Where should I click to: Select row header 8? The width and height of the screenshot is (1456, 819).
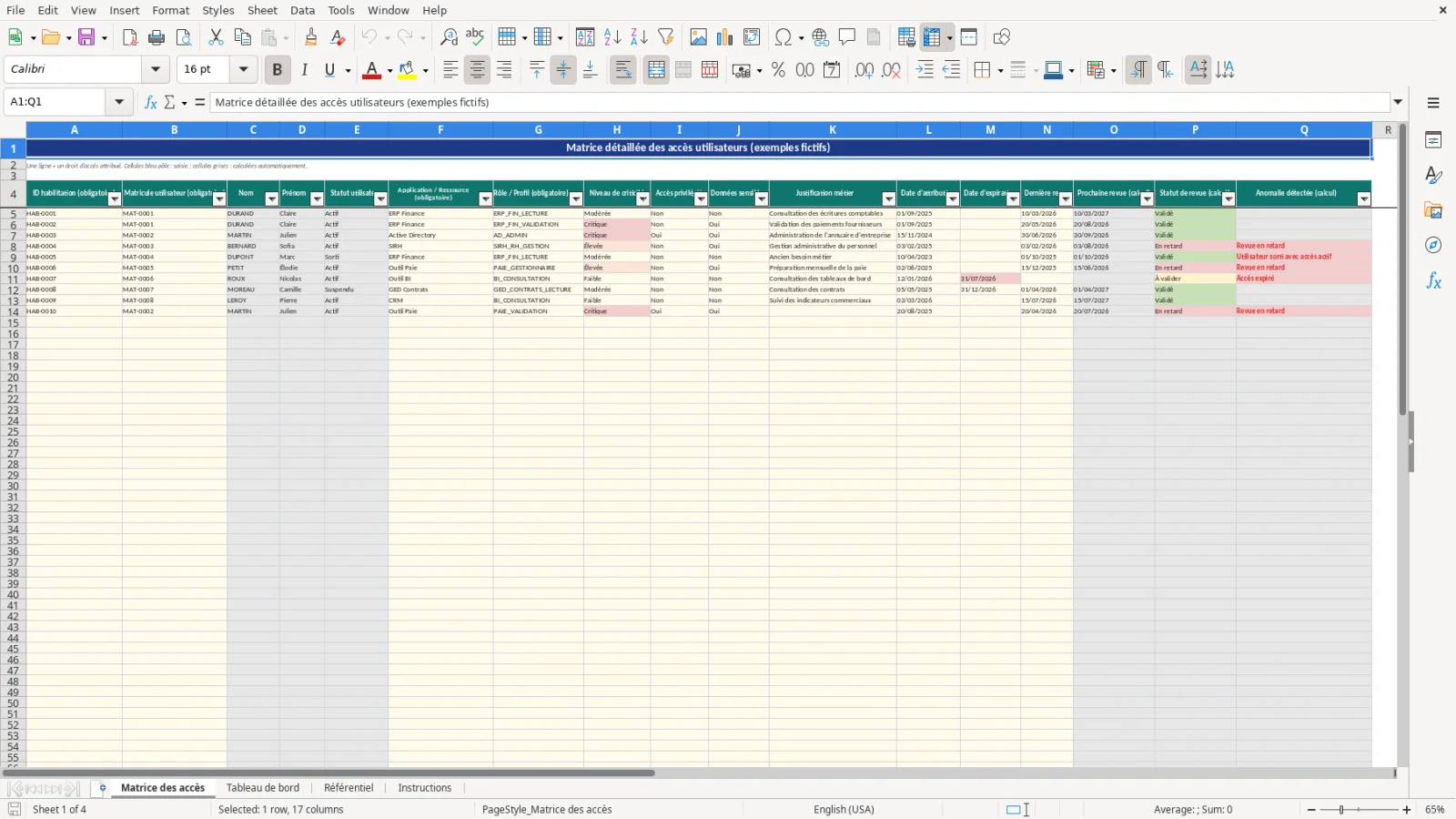coord(13,247)
